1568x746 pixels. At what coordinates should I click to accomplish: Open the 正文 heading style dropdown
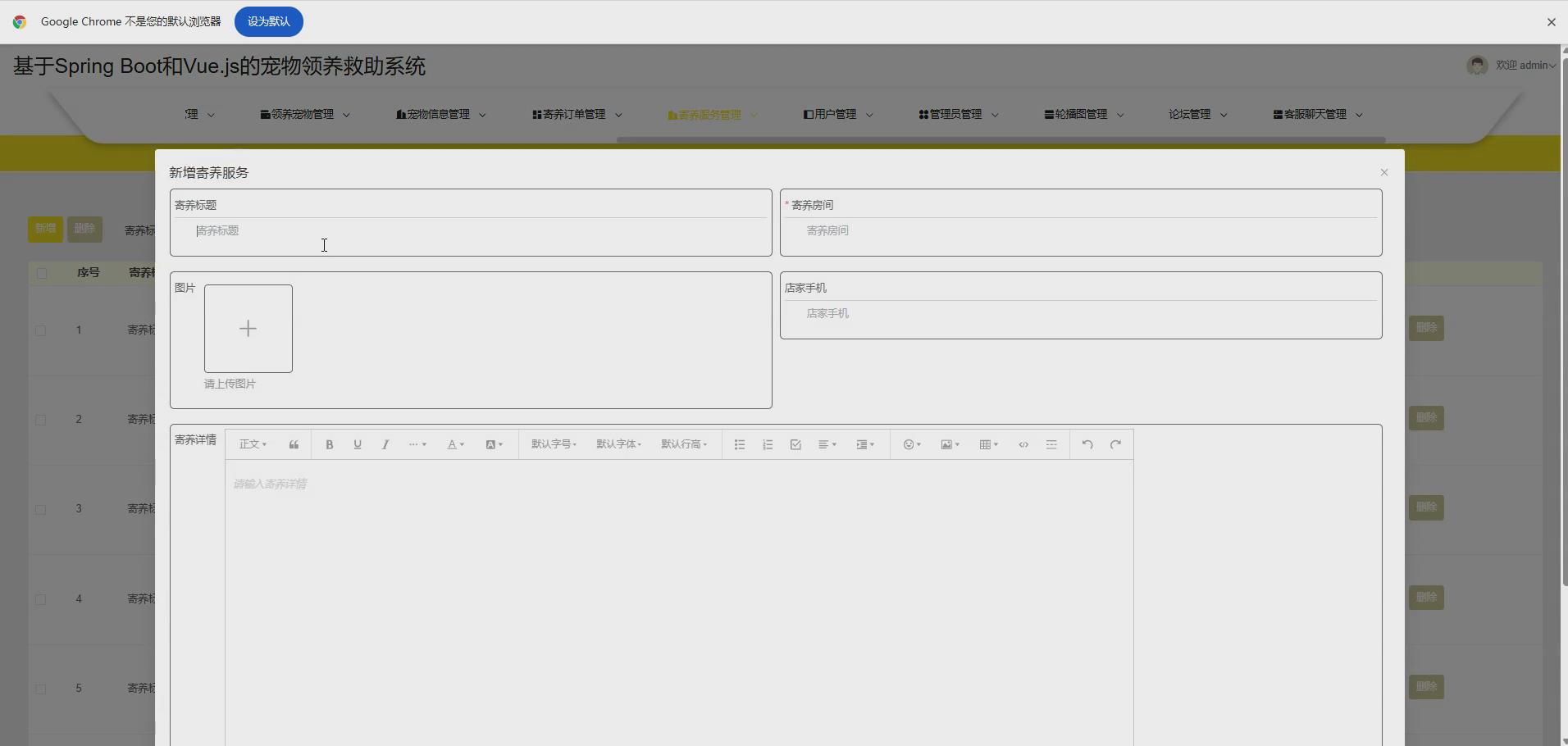pyautogui.click(x=253, y=444)
